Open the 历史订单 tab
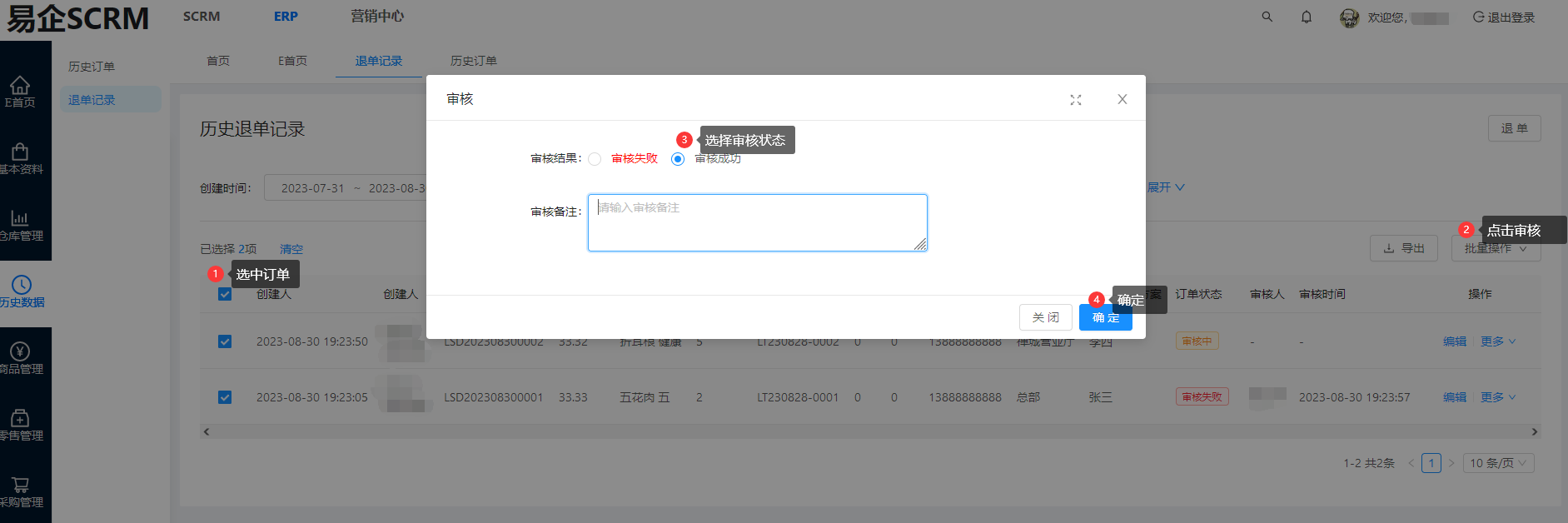Viewport: 1568px width, 523px height. tap(474, 61)
